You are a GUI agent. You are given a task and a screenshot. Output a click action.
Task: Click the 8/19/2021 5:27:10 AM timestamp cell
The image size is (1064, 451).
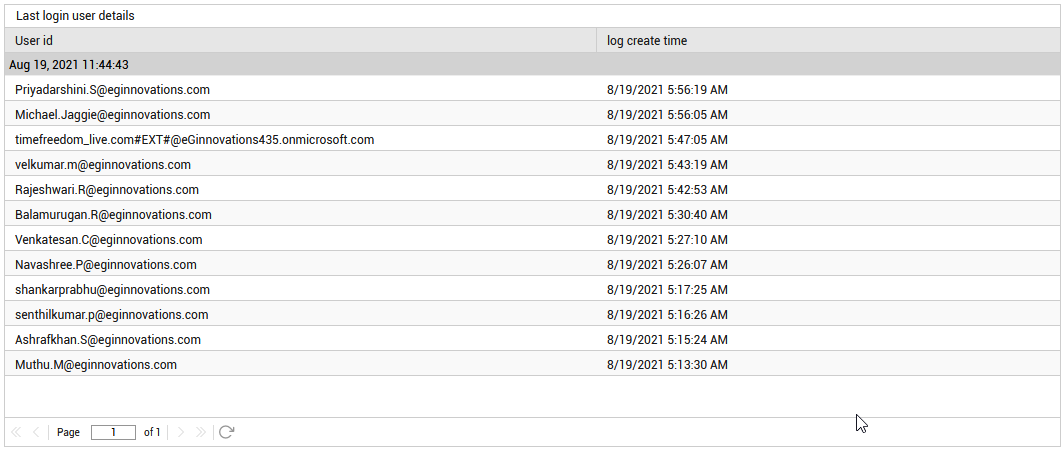pos(668,240)
